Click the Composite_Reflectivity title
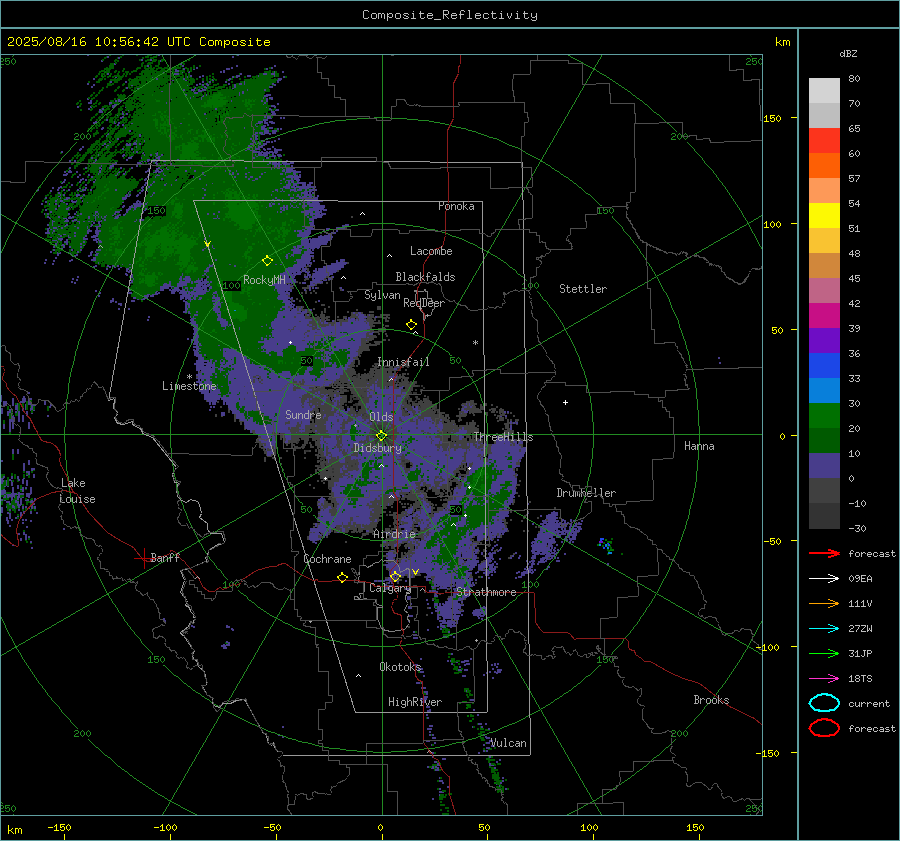The width and height of the screenshot is (900, 841). point(449,15)
